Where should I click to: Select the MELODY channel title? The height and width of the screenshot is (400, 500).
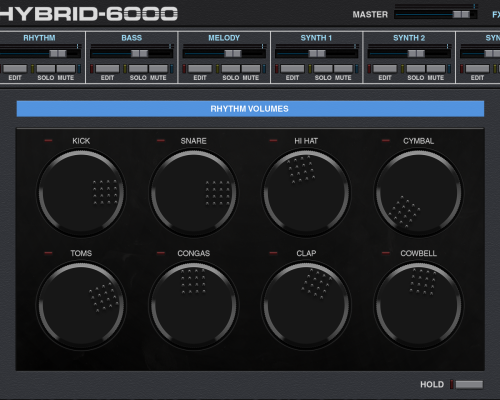point(224,38)
